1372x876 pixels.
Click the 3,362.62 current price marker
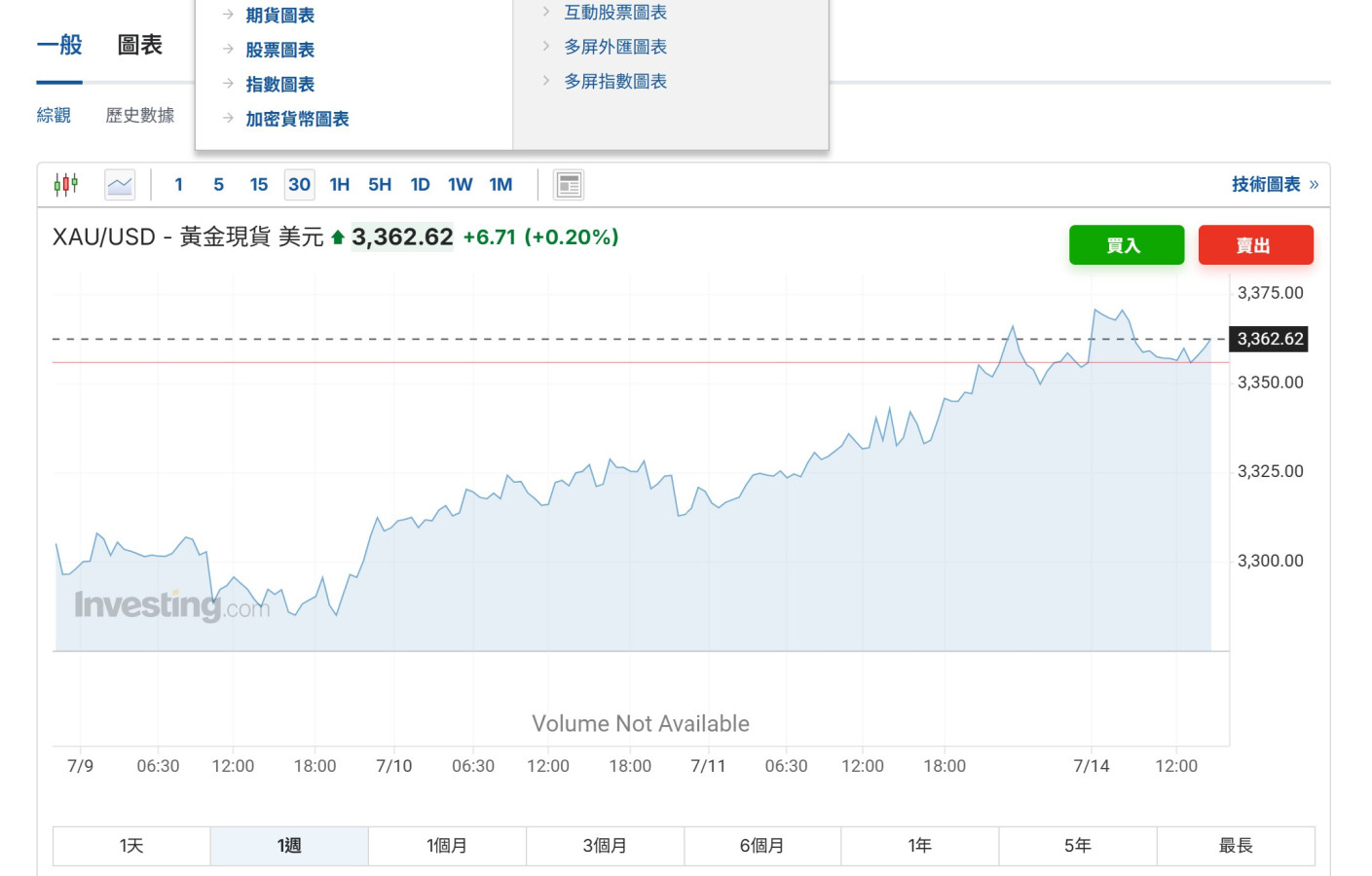coord(1269,339)
